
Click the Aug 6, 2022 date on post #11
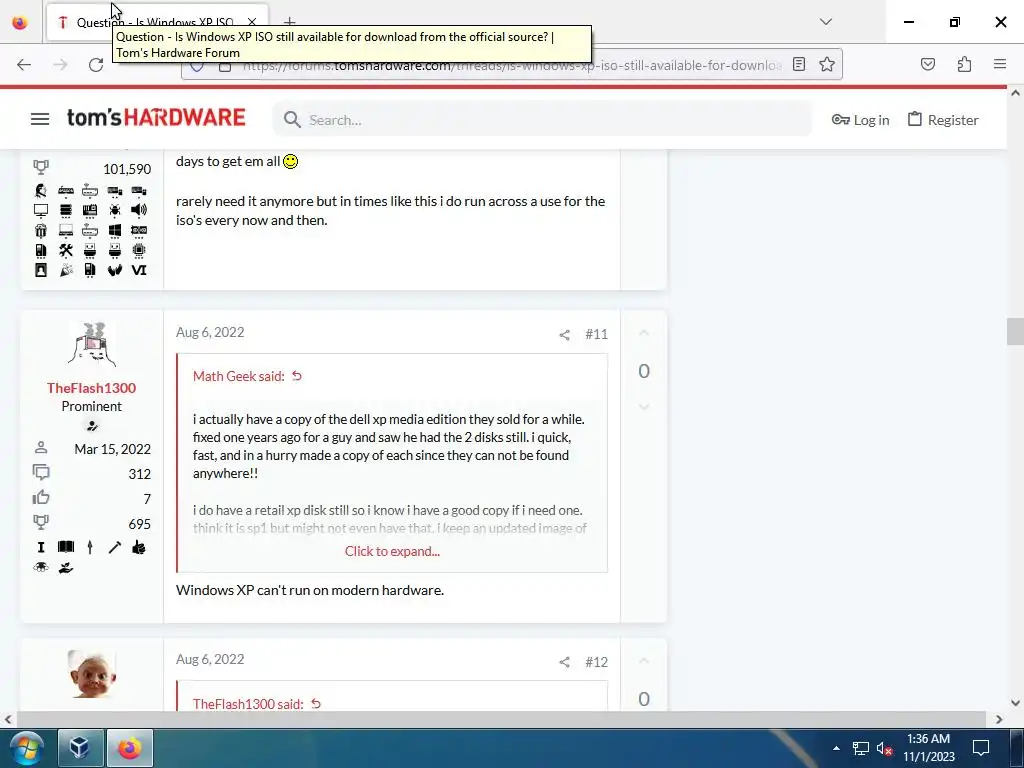pos(210,332)
